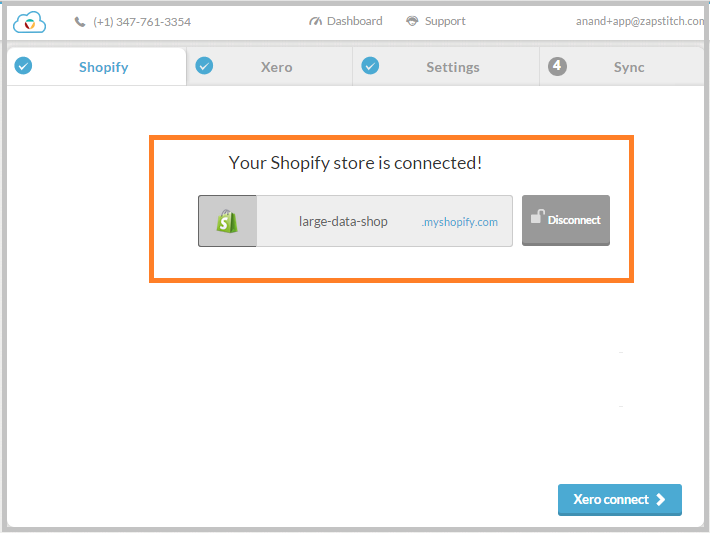Click the ZapStitch cloud logo
Viewport: 710px width, 533px height.
(29, 22)
